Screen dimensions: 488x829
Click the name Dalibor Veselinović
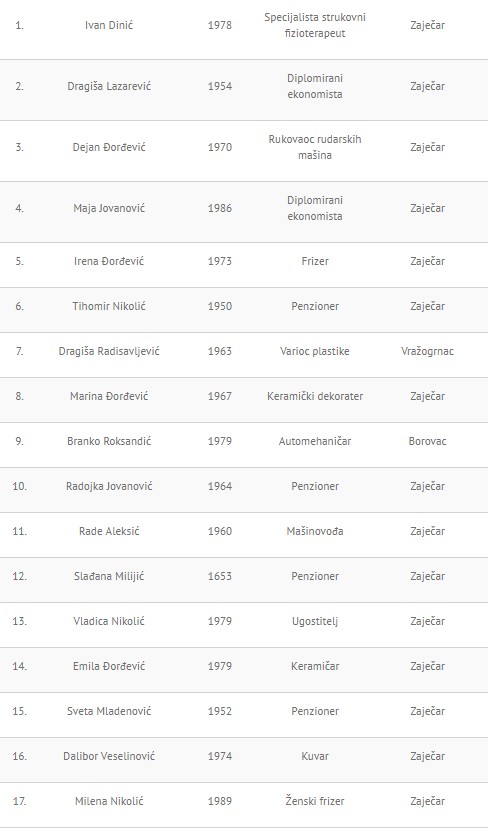pyautogui.click(x=109, y=756)
